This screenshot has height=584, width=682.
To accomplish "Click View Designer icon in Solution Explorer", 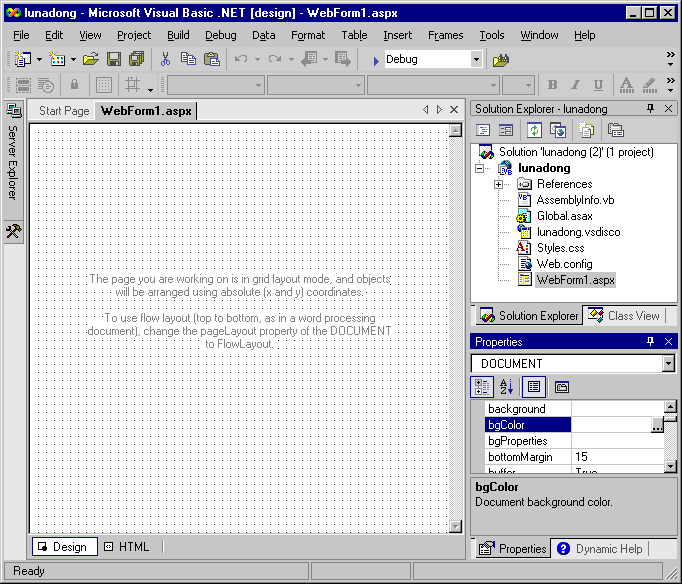I will [x=506, y=130].
